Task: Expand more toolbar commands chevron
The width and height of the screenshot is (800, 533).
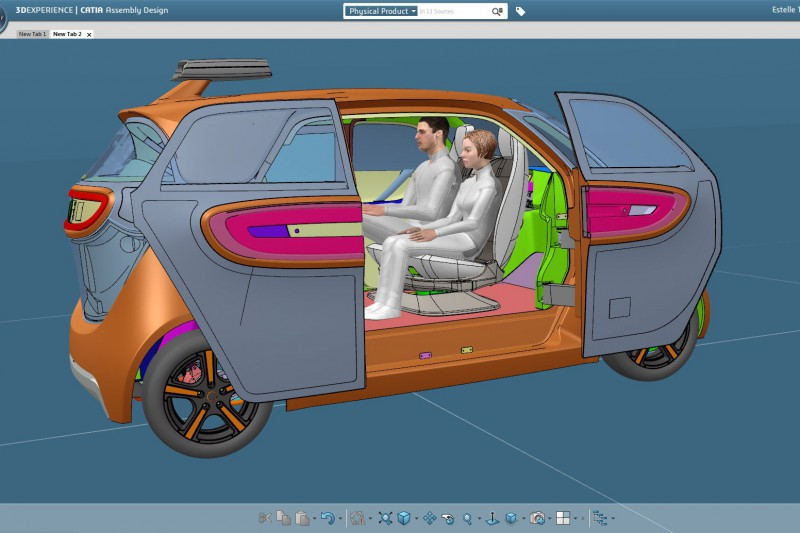Action: click(583, 519)
